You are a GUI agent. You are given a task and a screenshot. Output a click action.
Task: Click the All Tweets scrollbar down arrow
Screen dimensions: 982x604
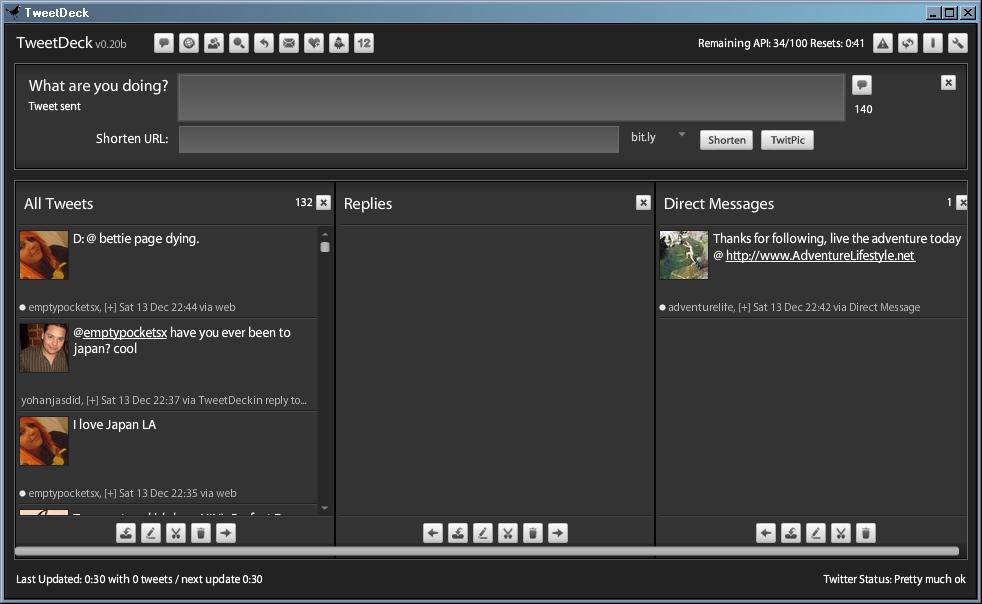(324, 508)
